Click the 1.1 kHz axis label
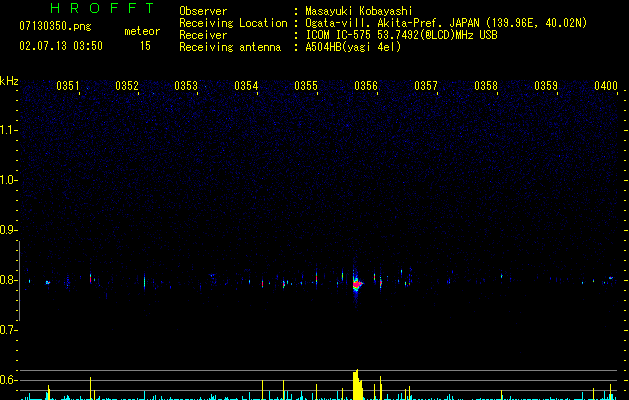 click(x=8, y=130)
